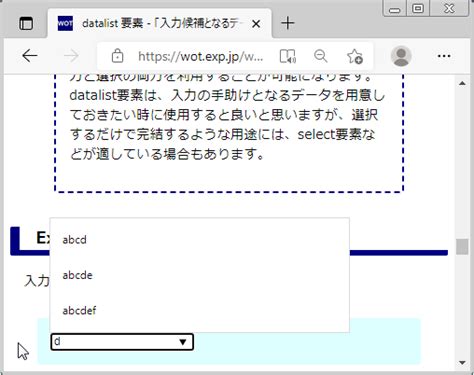Image resolution: width=474 pixels, height=375 pixels.
Task: Go back to the previous page
Action: (30, 56)
